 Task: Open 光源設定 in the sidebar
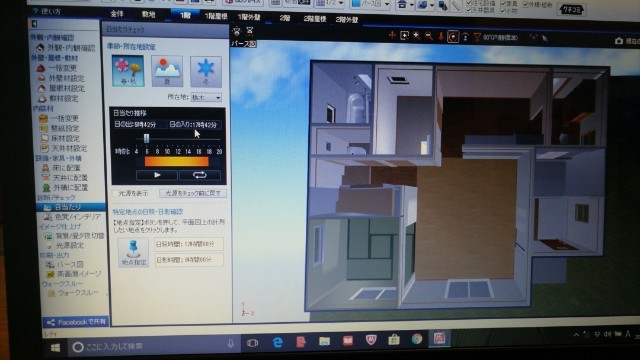(x=65, y=245)
